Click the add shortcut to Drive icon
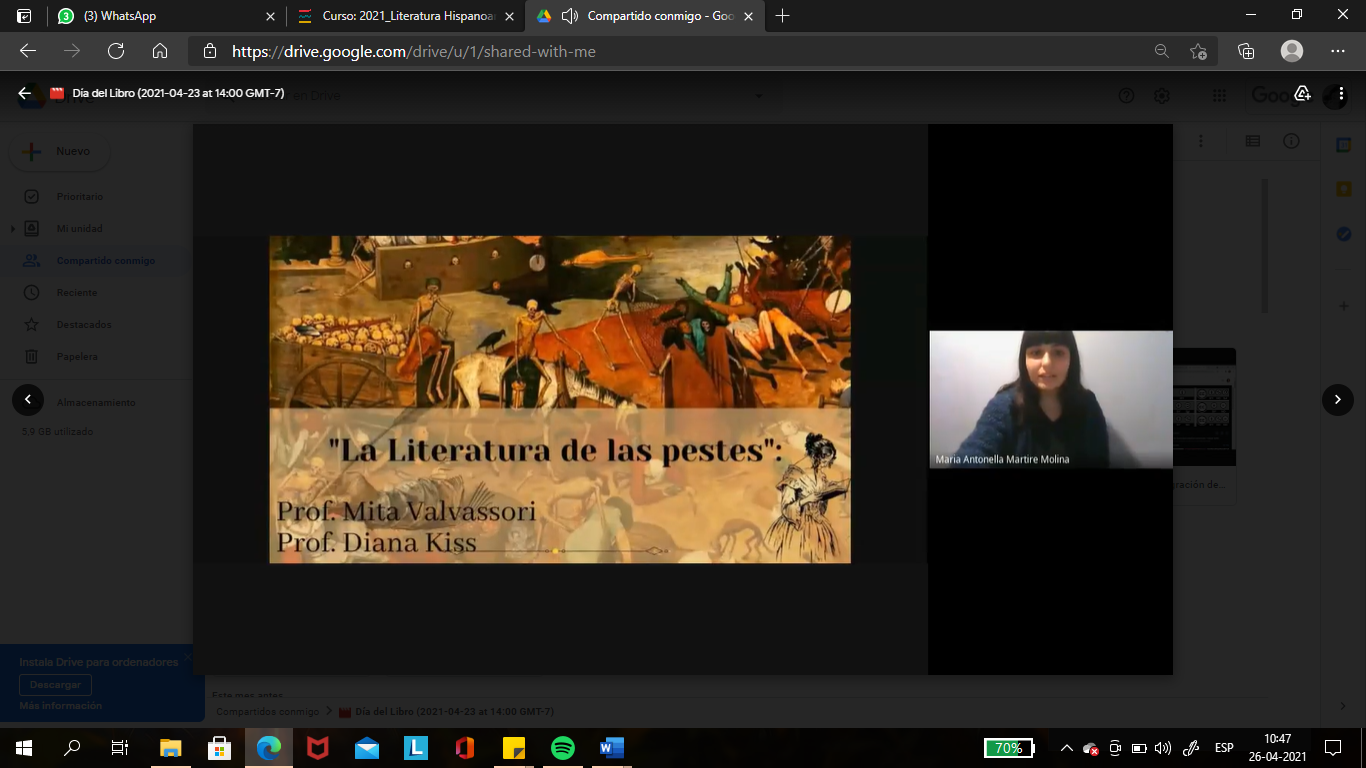 click(x=1302, y=94)
